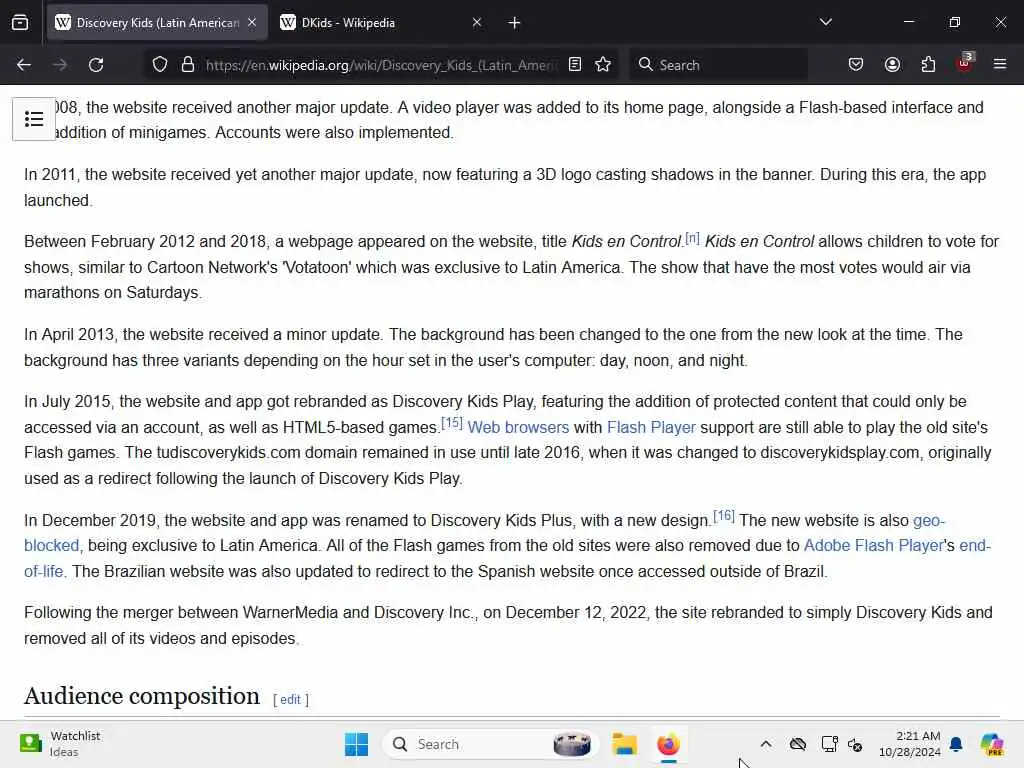Close the Discovery Kids tab

click(252, 23)
